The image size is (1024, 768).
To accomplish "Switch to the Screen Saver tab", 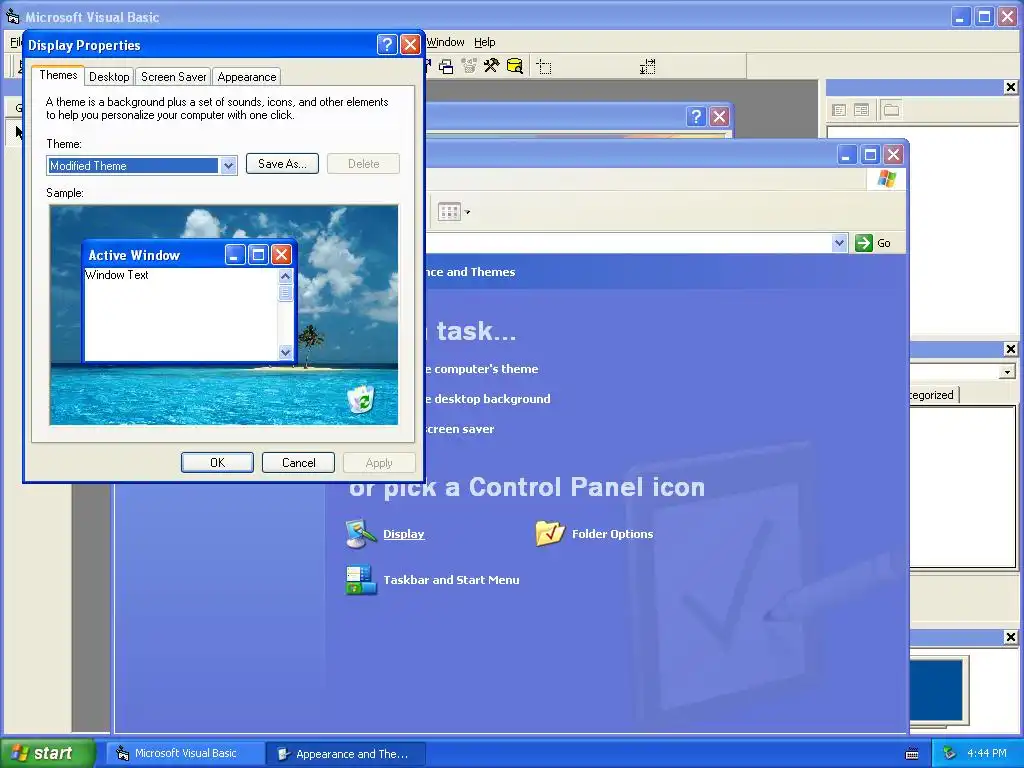I will [174, 76].
